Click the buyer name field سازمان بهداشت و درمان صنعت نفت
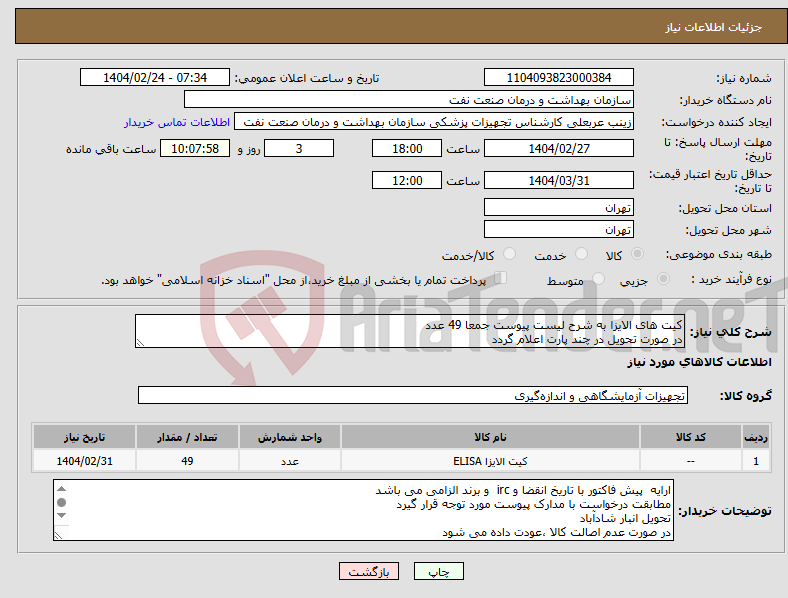 (x=409, y=99)
